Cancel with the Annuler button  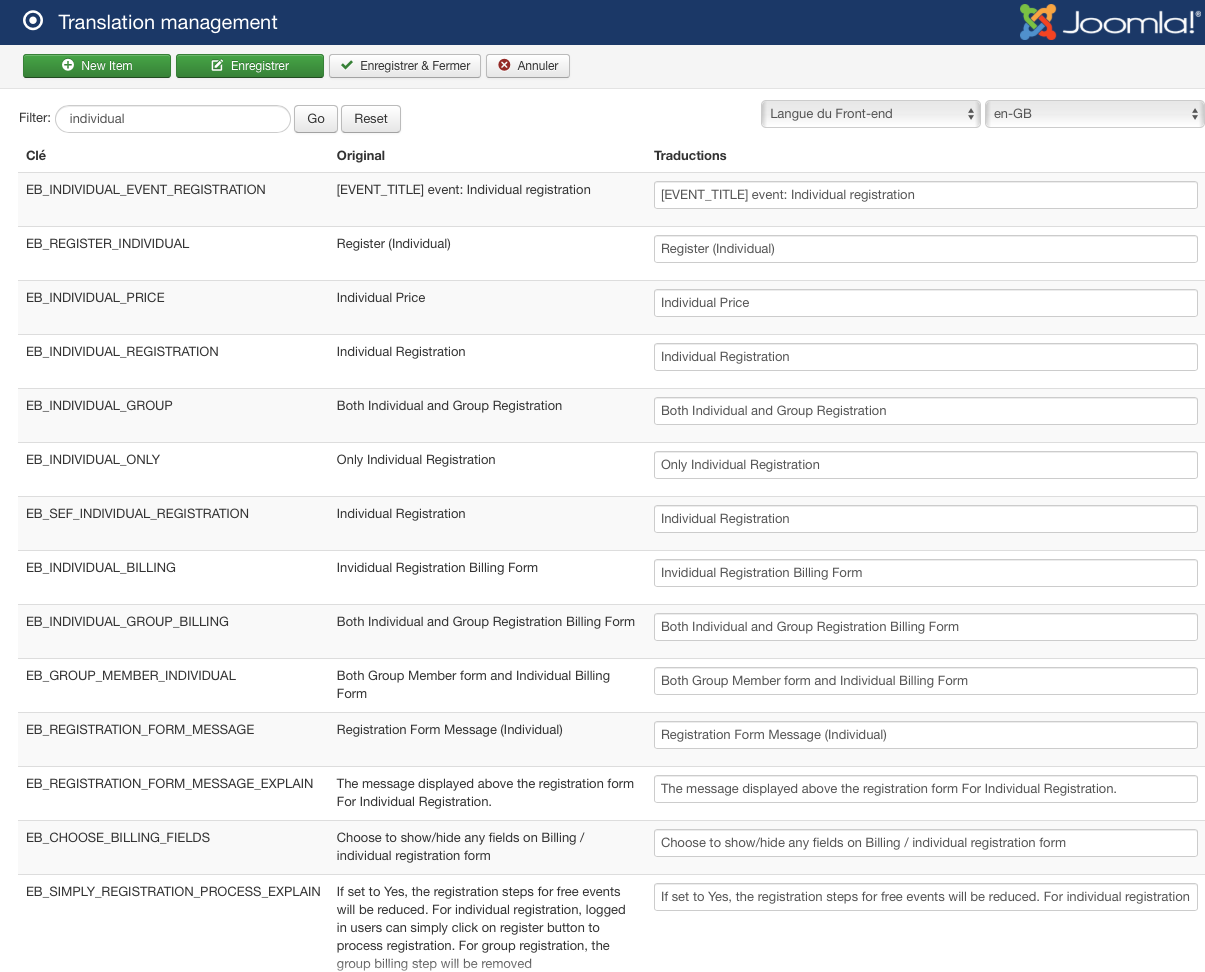(x=528, y=66)
